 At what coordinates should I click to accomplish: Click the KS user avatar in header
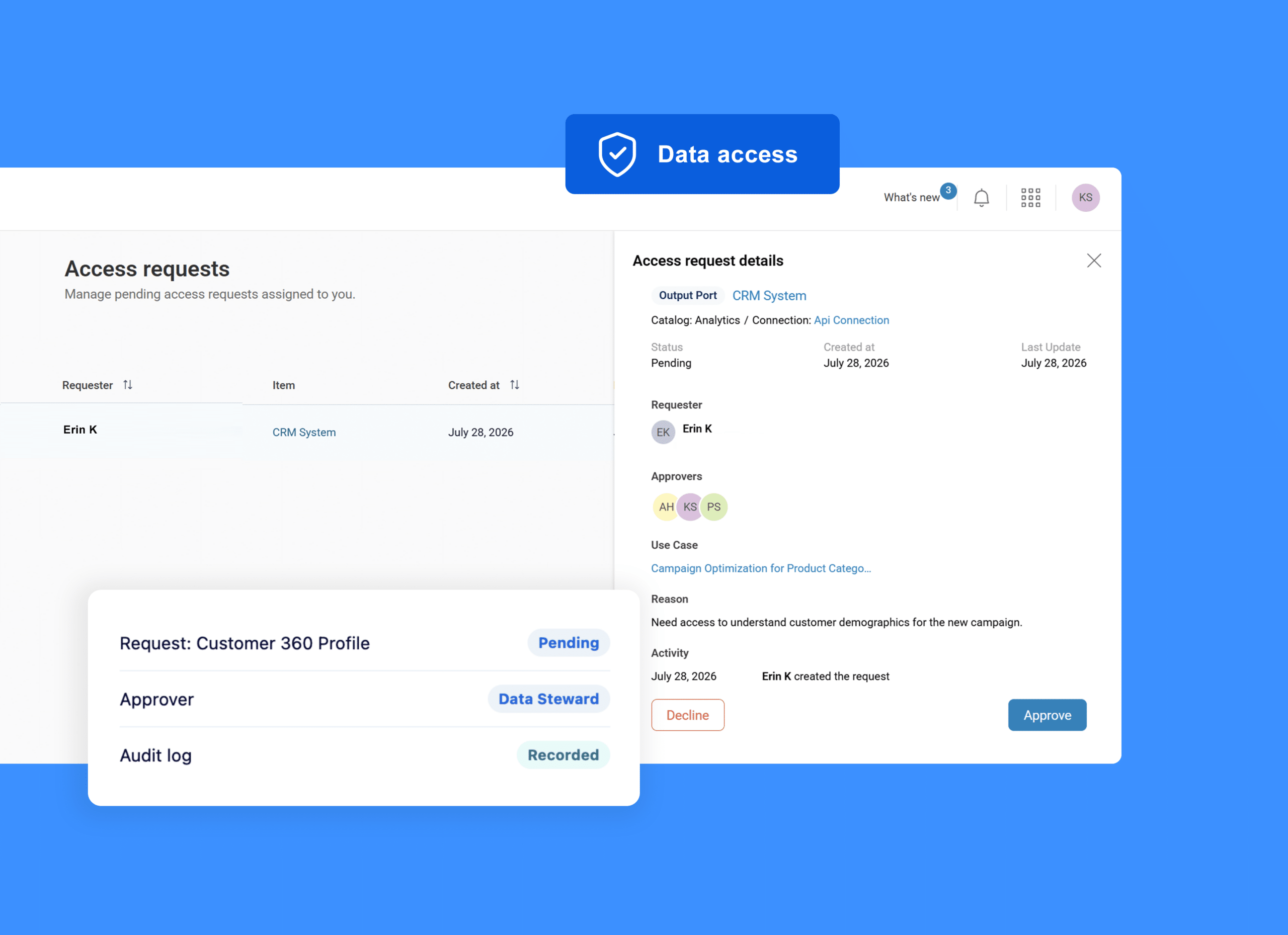pyautogui.click(x=1085, y=198)
